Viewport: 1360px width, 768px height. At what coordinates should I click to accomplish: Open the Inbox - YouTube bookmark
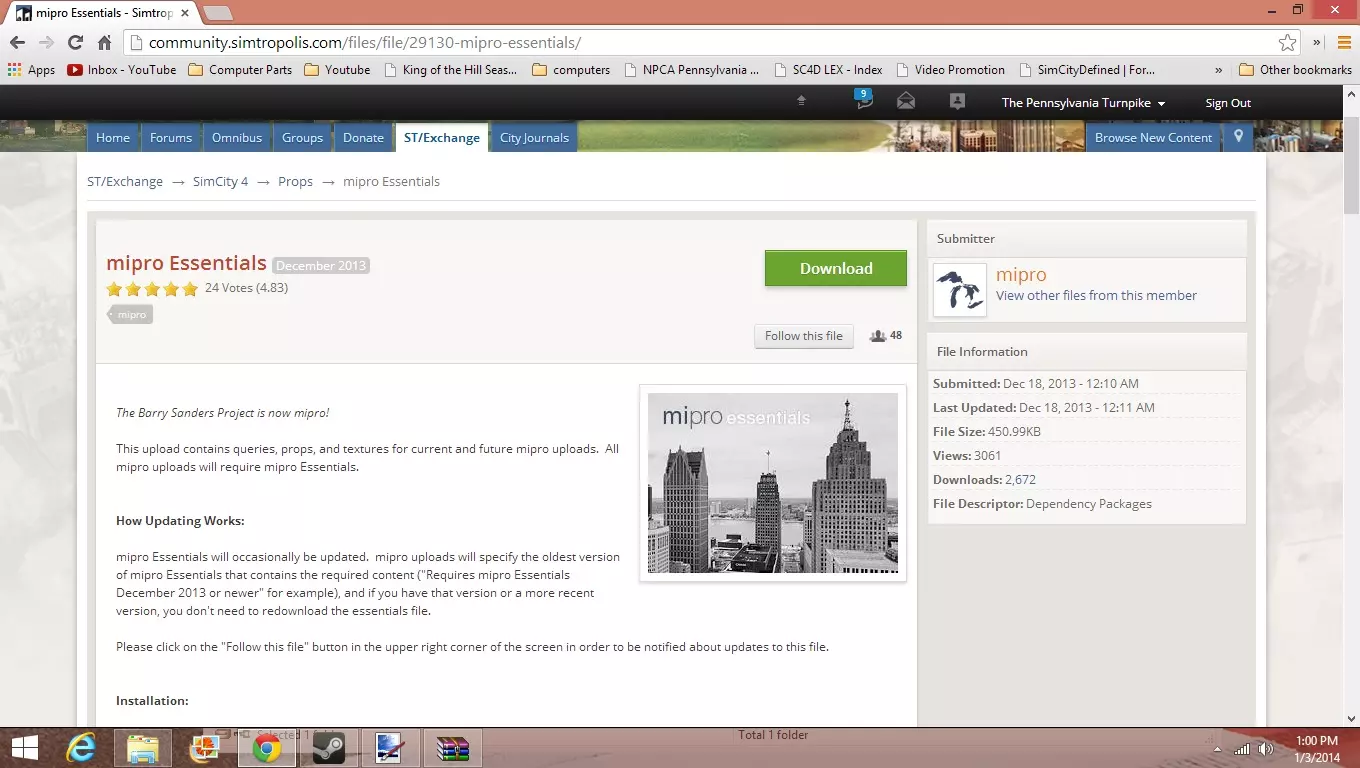click(x=121, y=70)
